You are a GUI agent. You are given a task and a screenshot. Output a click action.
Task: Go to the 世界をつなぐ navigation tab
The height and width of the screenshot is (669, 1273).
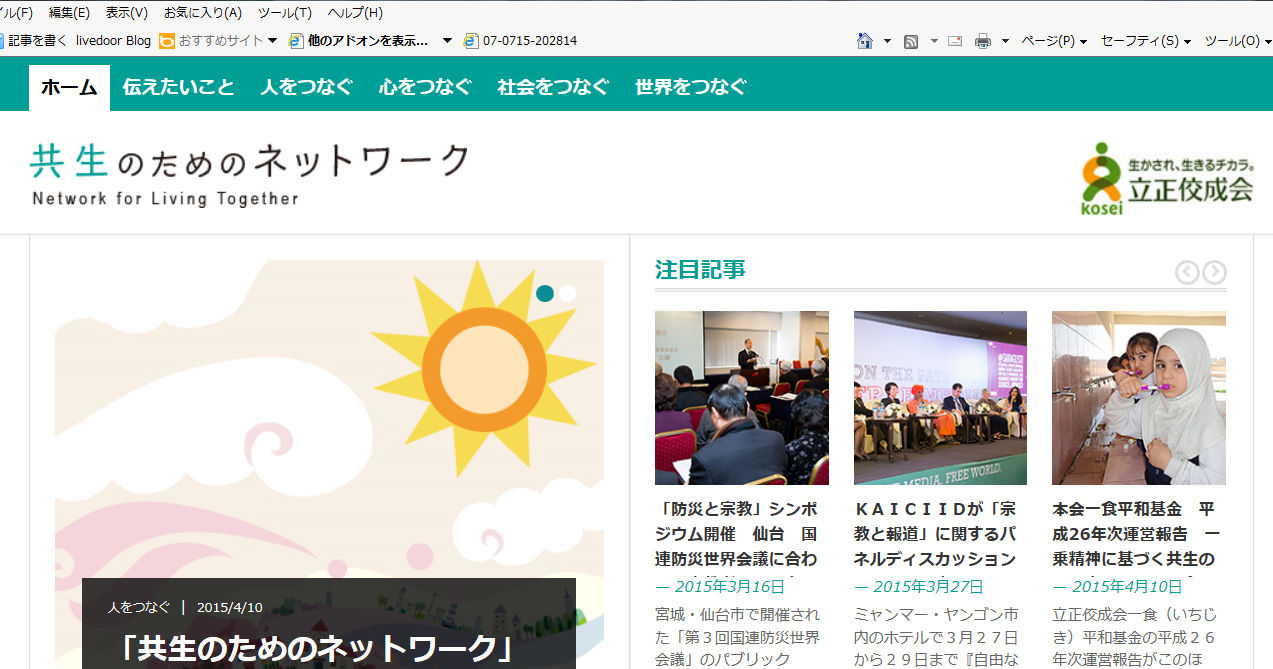(691, 87)
